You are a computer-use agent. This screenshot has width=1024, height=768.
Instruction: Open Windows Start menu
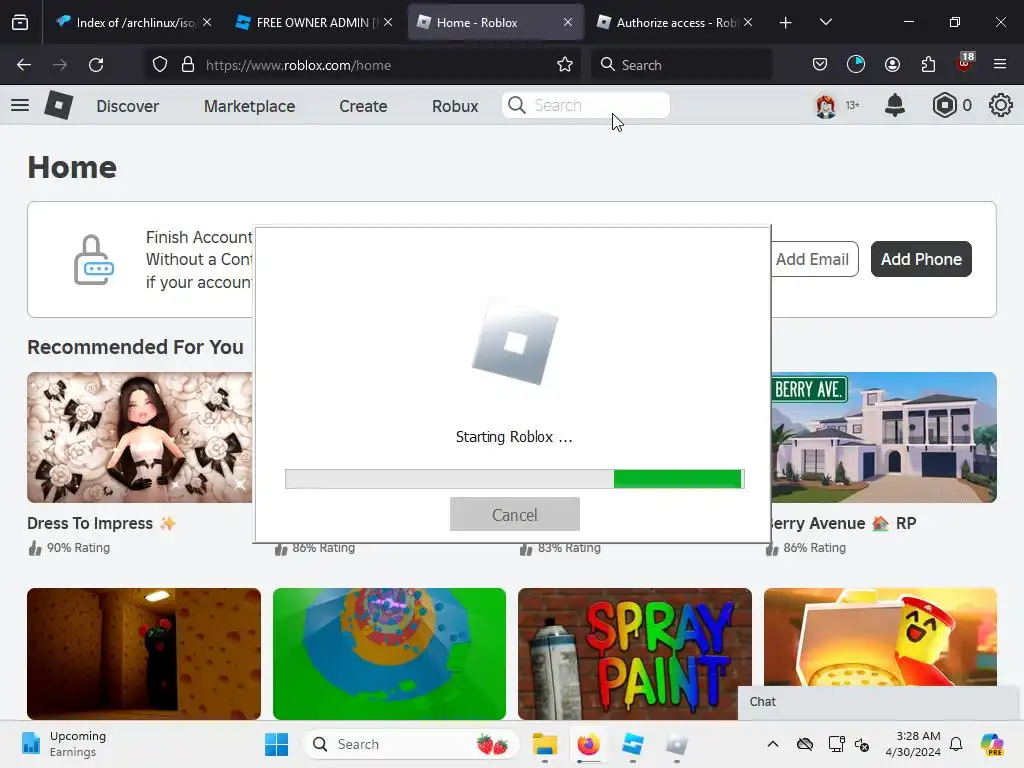coord(276,744)
